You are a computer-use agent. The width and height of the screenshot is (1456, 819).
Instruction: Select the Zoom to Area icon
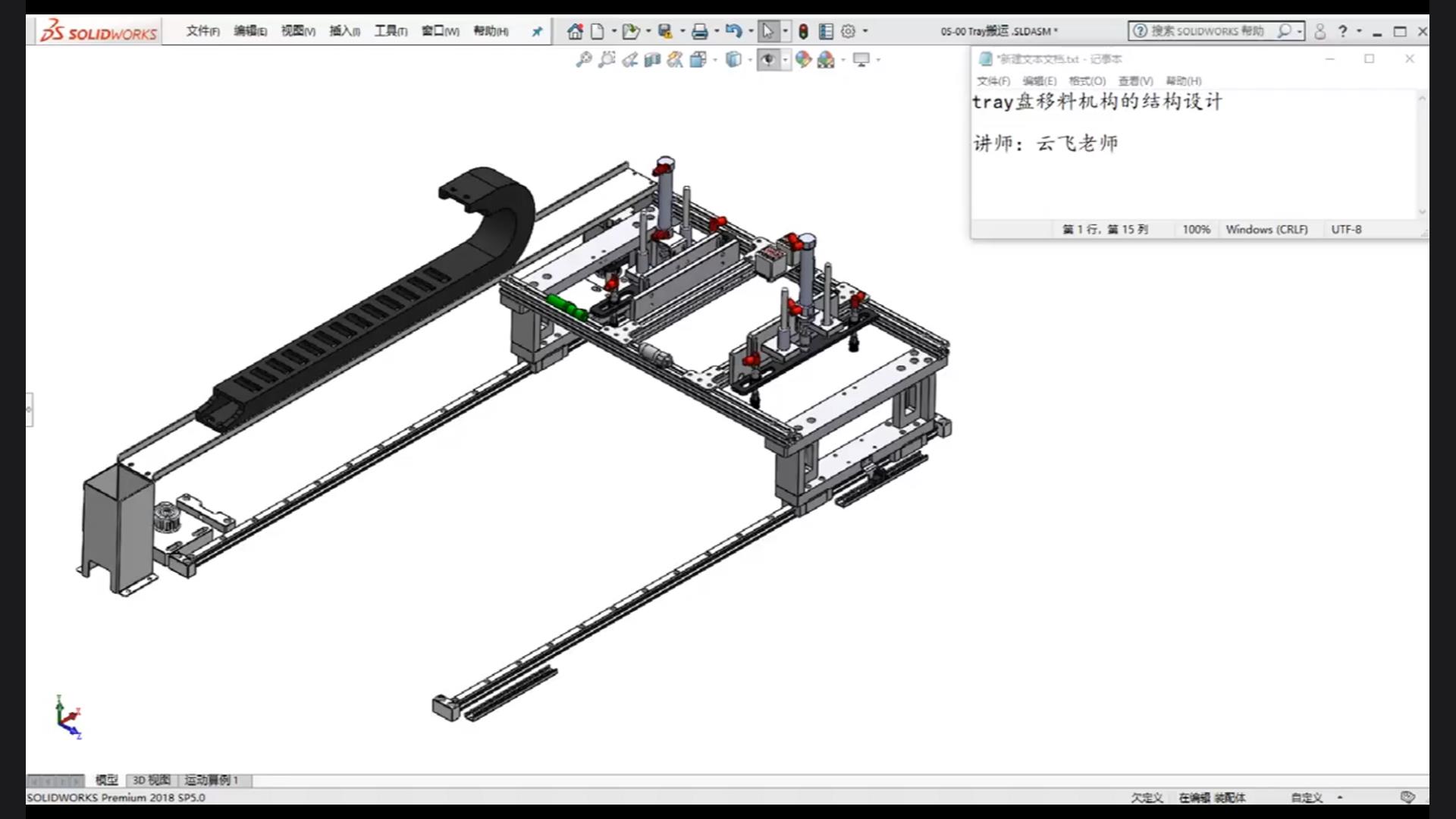tap(607, 59)
